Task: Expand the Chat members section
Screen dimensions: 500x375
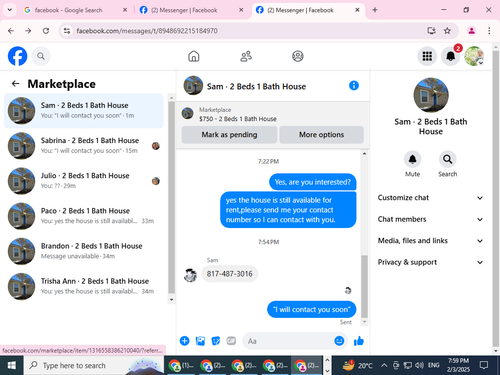Action: click(430, 219)
